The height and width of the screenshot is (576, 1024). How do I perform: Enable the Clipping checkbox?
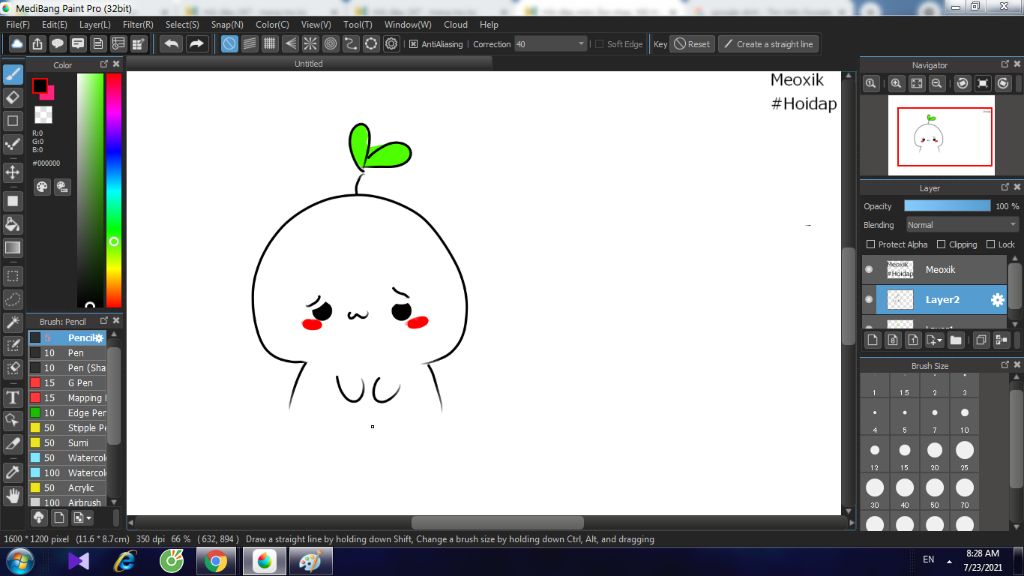(941, 244)
